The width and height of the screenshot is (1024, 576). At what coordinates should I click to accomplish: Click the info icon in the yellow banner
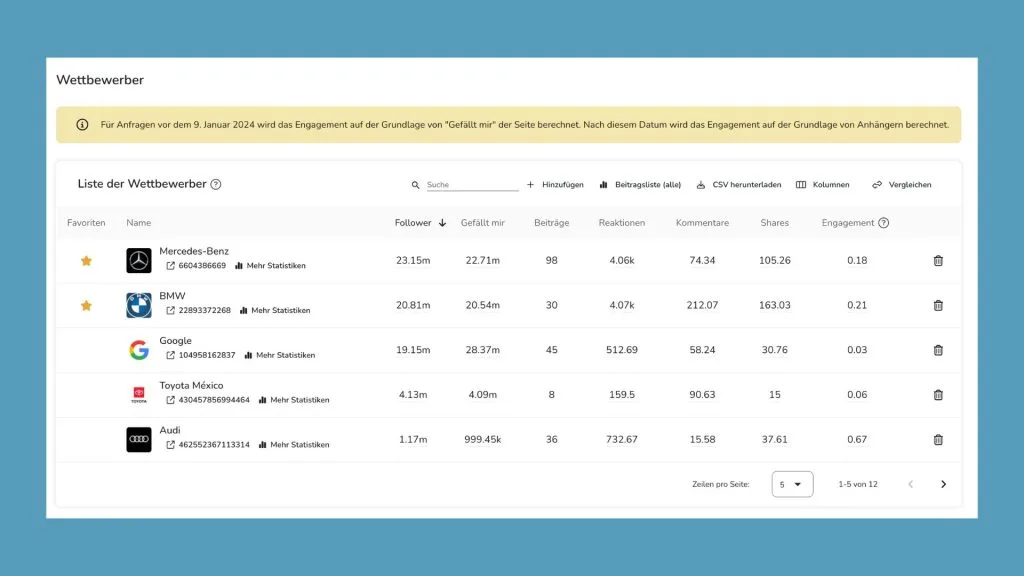tap(82, 125)
